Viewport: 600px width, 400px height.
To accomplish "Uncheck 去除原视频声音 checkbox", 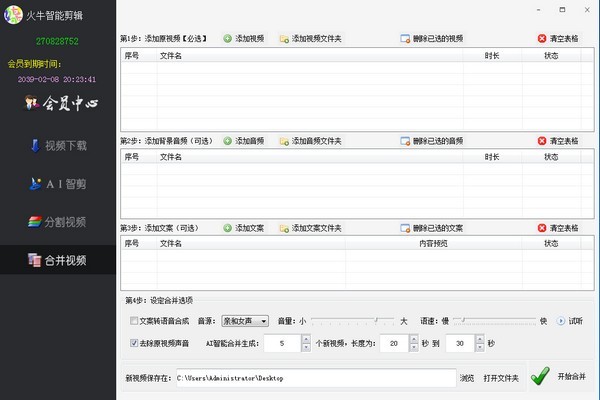I will (135, 344).
